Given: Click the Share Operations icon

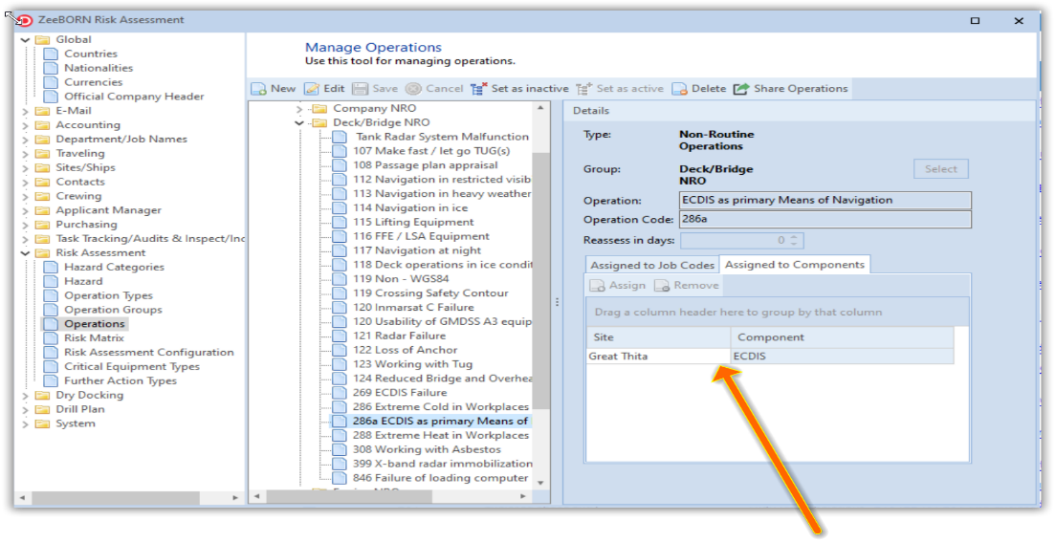Looking at the screenshot, I should (x=741, y=89).
